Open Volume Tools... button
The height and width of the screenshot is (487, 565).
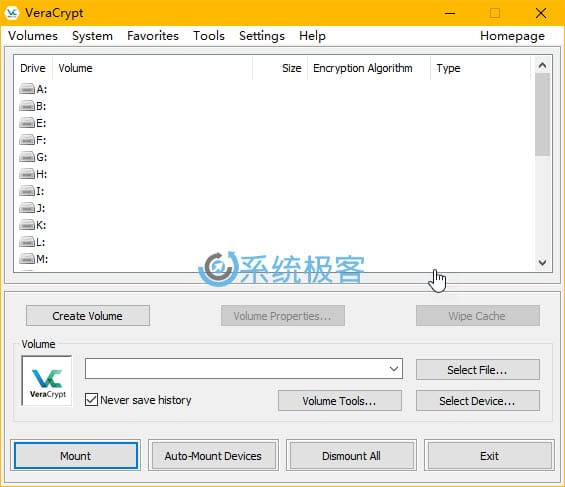point(339,401)
